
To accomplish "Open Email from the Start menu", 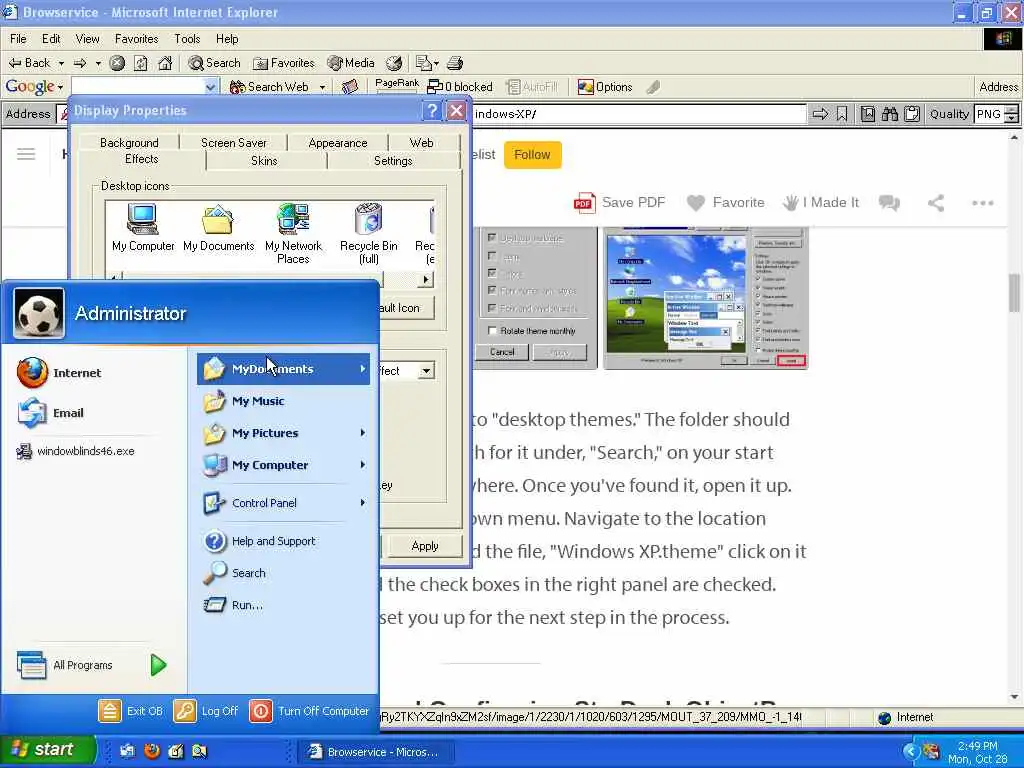I will pyautogui.click(x=51, y=413).
